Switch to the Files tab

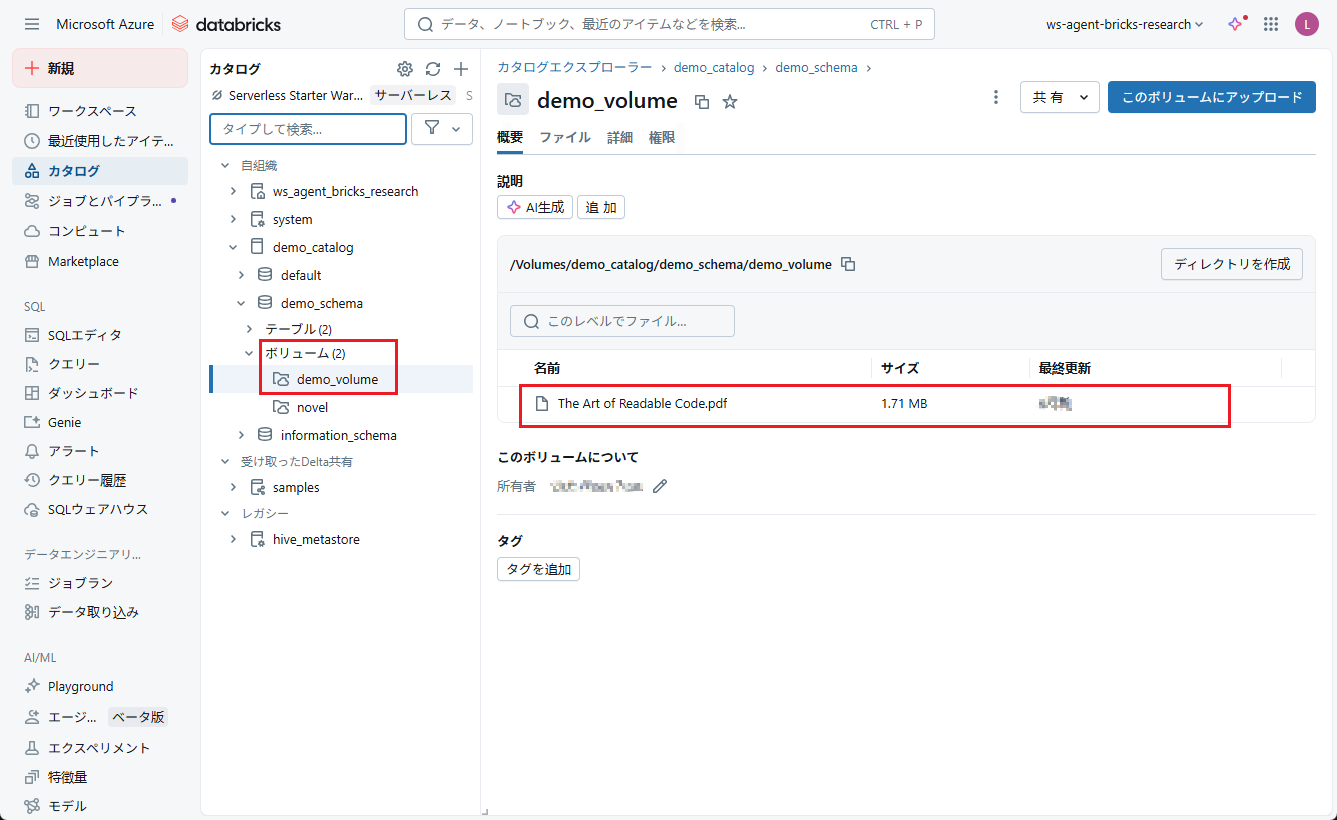[x=565, y=138]
